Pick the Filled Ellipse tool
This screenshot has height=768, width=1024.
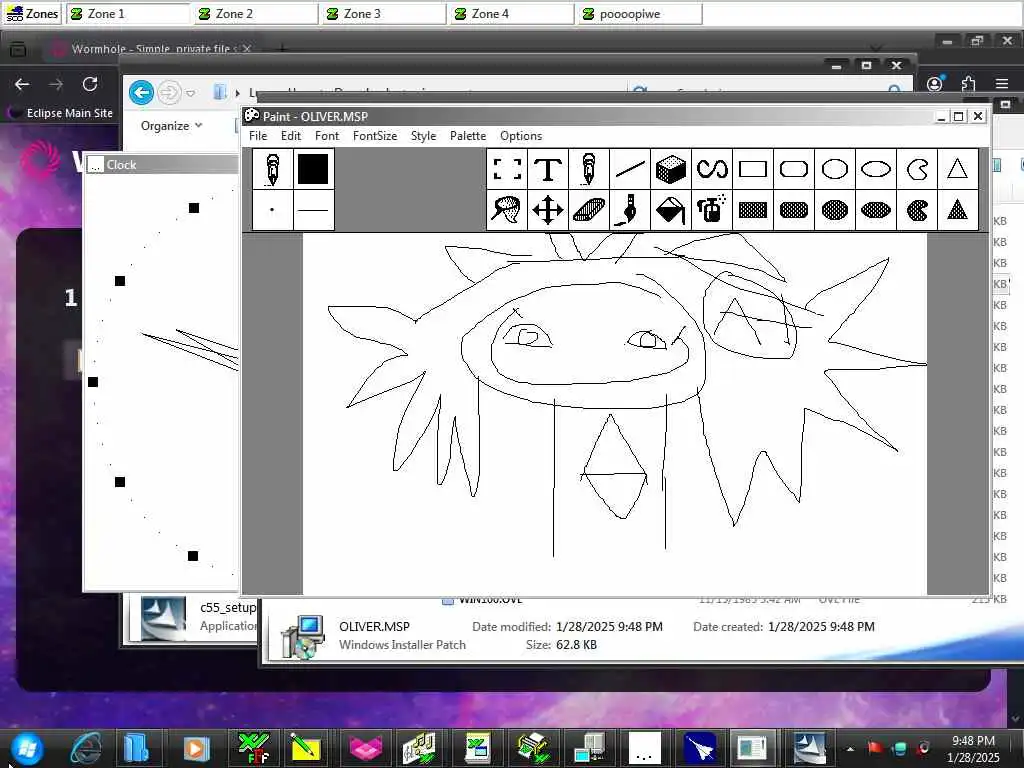point(876,210)
